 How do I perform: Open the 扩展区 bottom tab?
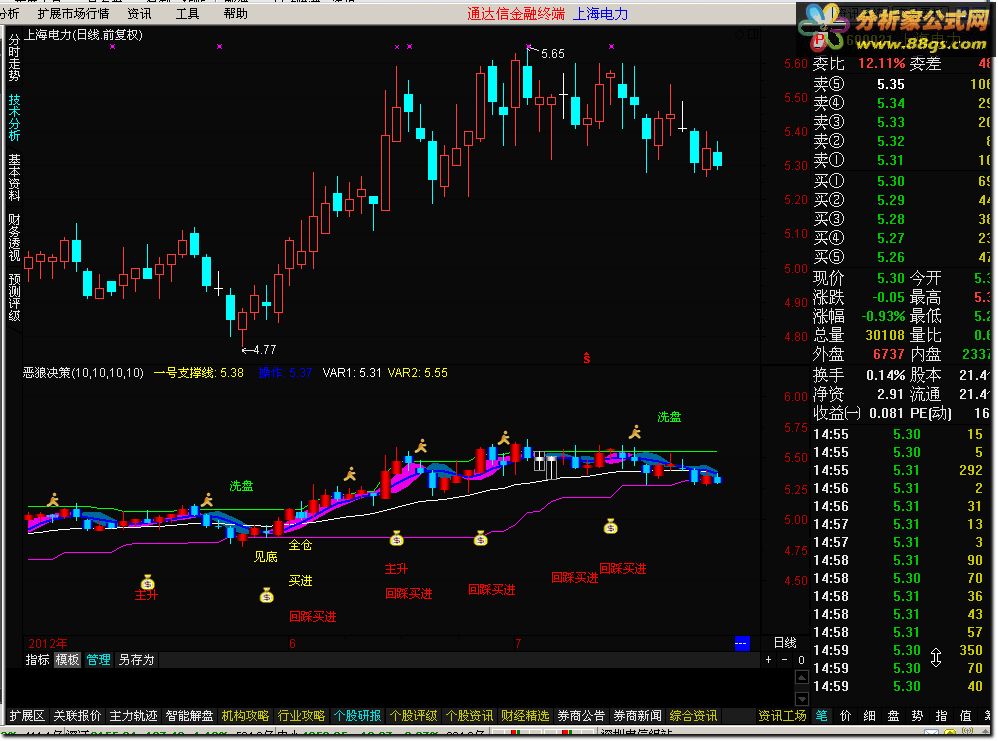pos(27,716)
